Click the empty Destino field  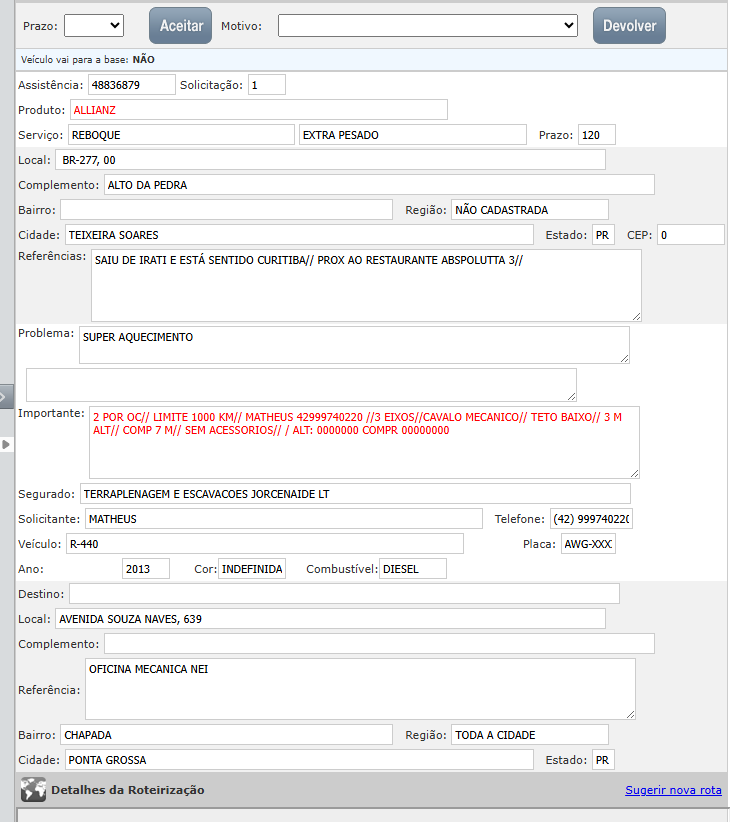point(344,594)
